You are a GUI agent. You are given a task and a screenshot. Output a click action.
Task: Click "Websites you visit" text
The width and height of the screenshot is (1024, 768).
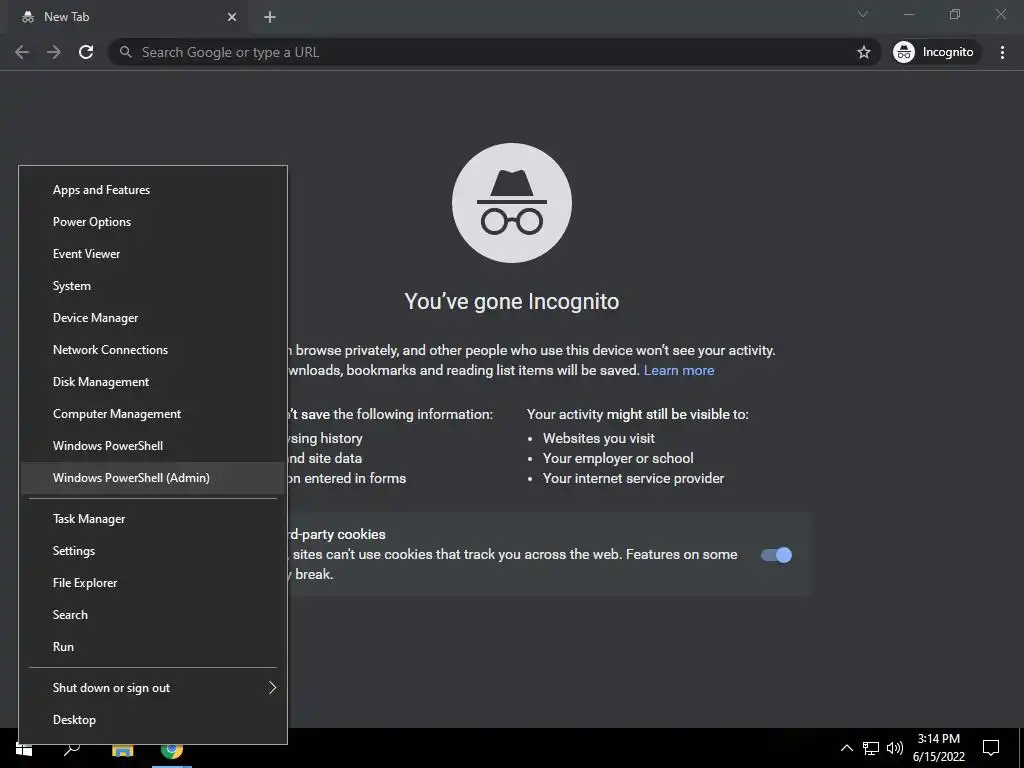pyautogui.click(x=599, y=438)
